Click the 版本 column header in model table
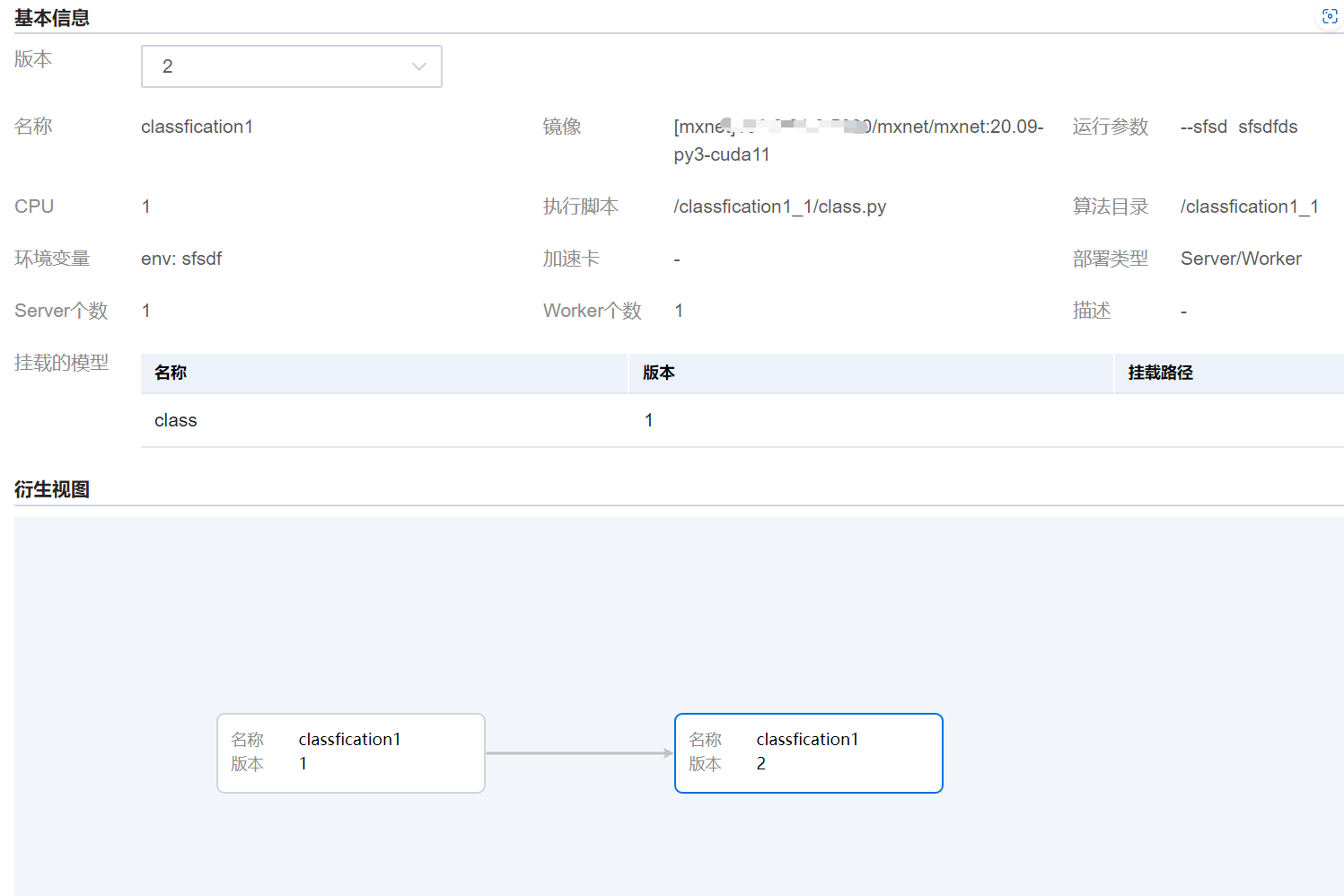 click(658, 373)
